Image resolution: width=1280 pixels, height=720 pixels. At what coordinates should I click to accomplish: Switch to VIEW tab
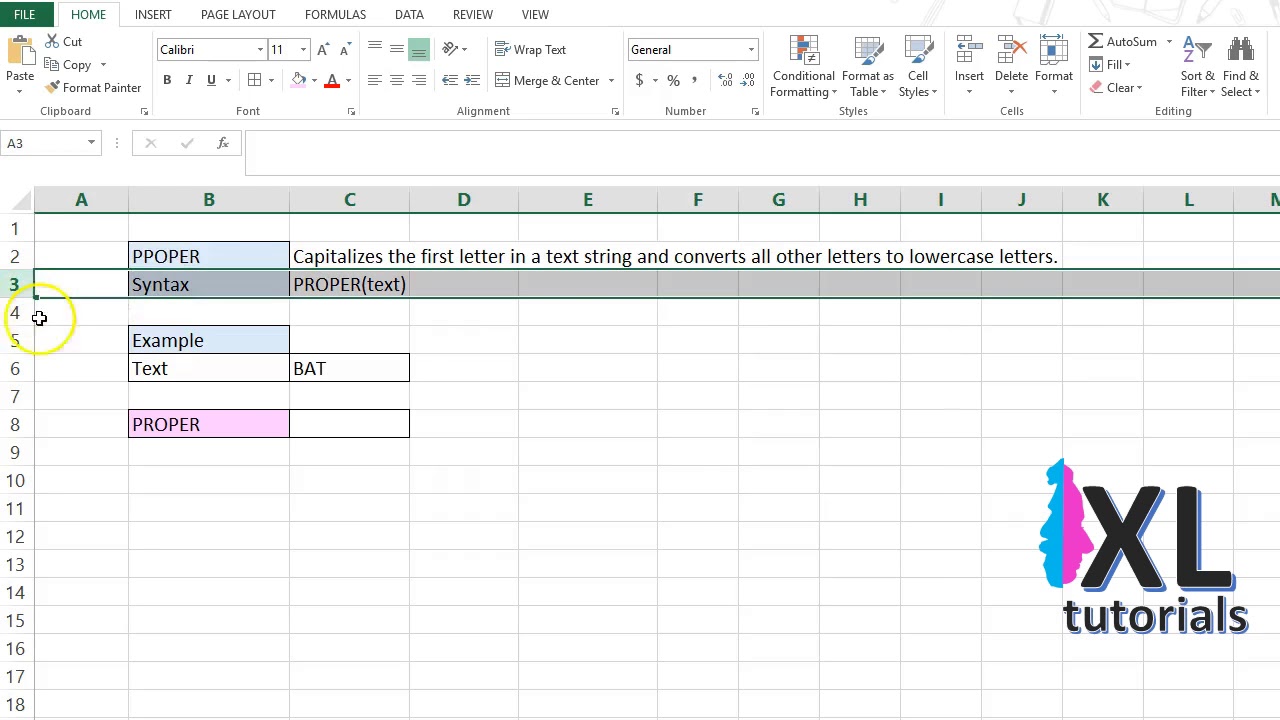click(535, 15)
